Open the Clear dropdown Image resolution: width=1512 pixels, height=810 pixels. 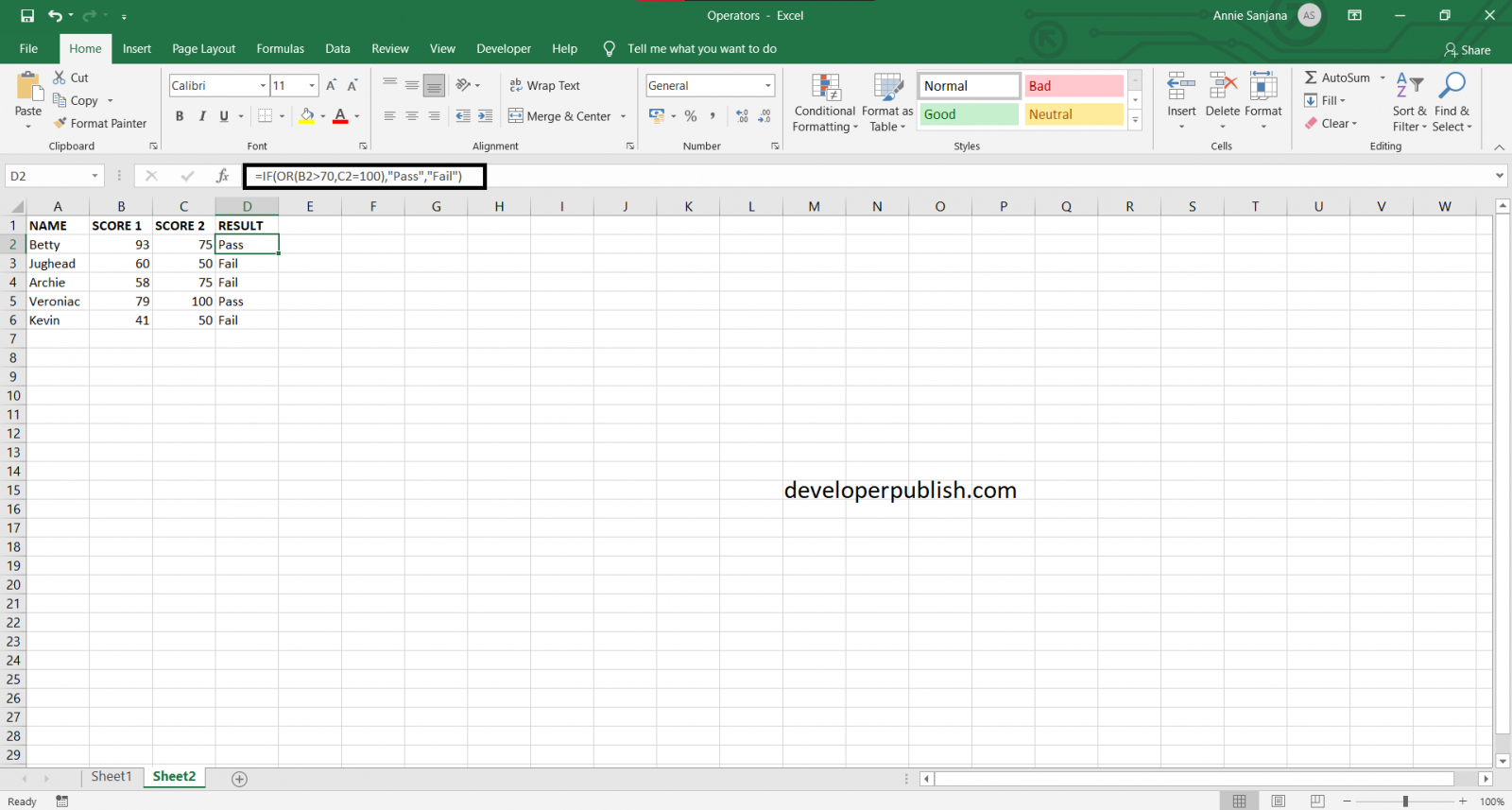[1331, 123]
